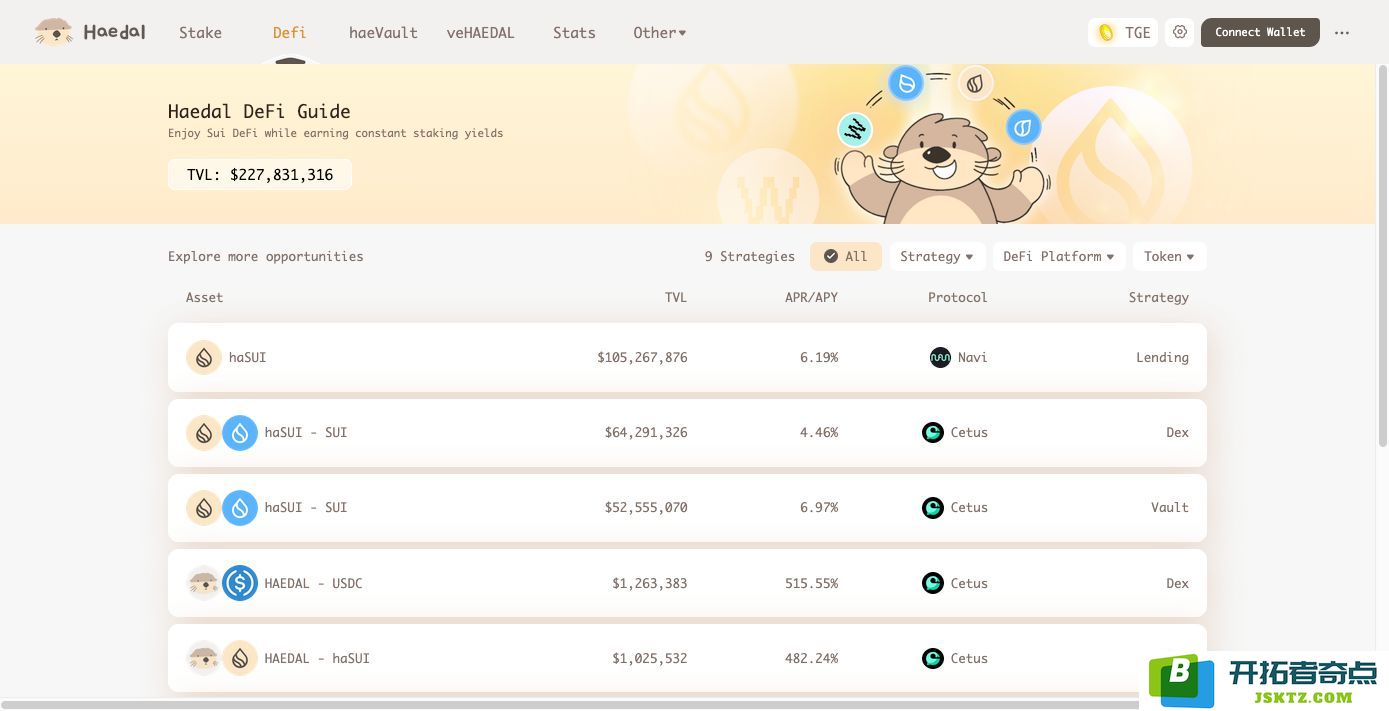This screenshot has height=711, width=1389.
Task: Click HAEDAL otter icon in HAEDAL - haSUI row
Action: 204,658
